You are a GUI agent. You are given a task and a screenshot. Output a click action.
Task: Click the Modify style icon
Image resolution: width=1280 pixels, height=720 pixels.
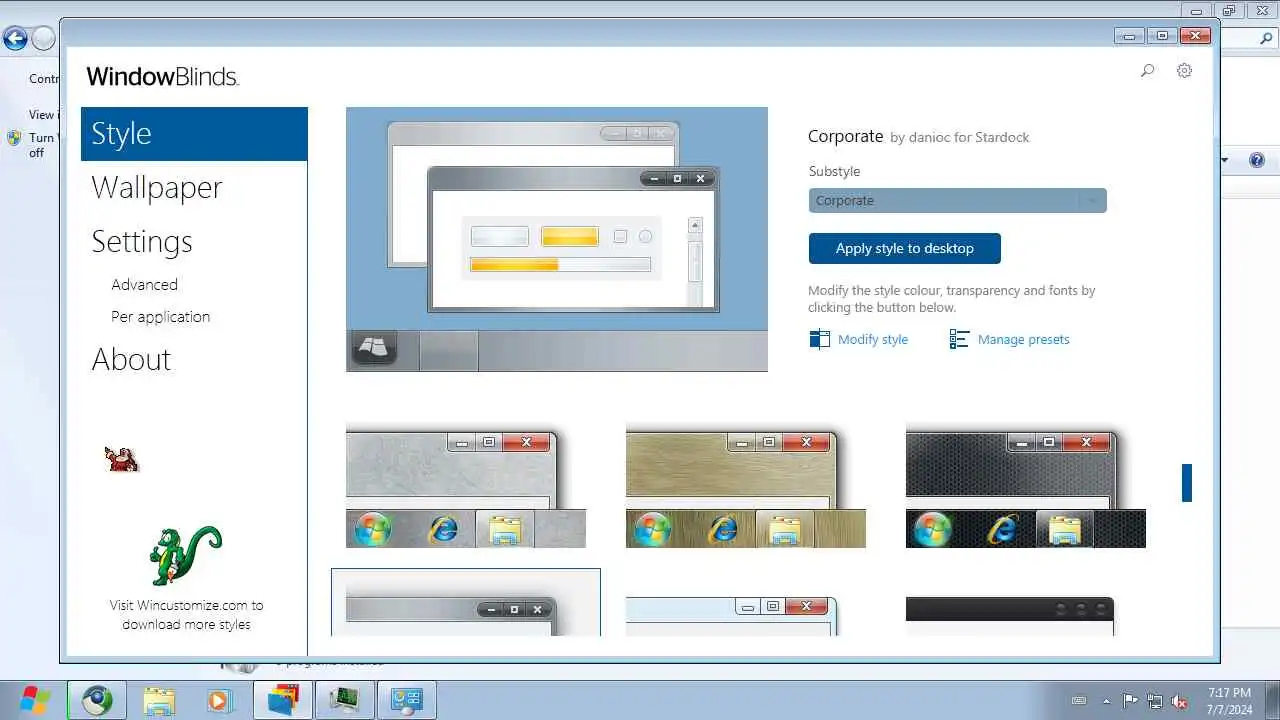(x=819, y=339)
